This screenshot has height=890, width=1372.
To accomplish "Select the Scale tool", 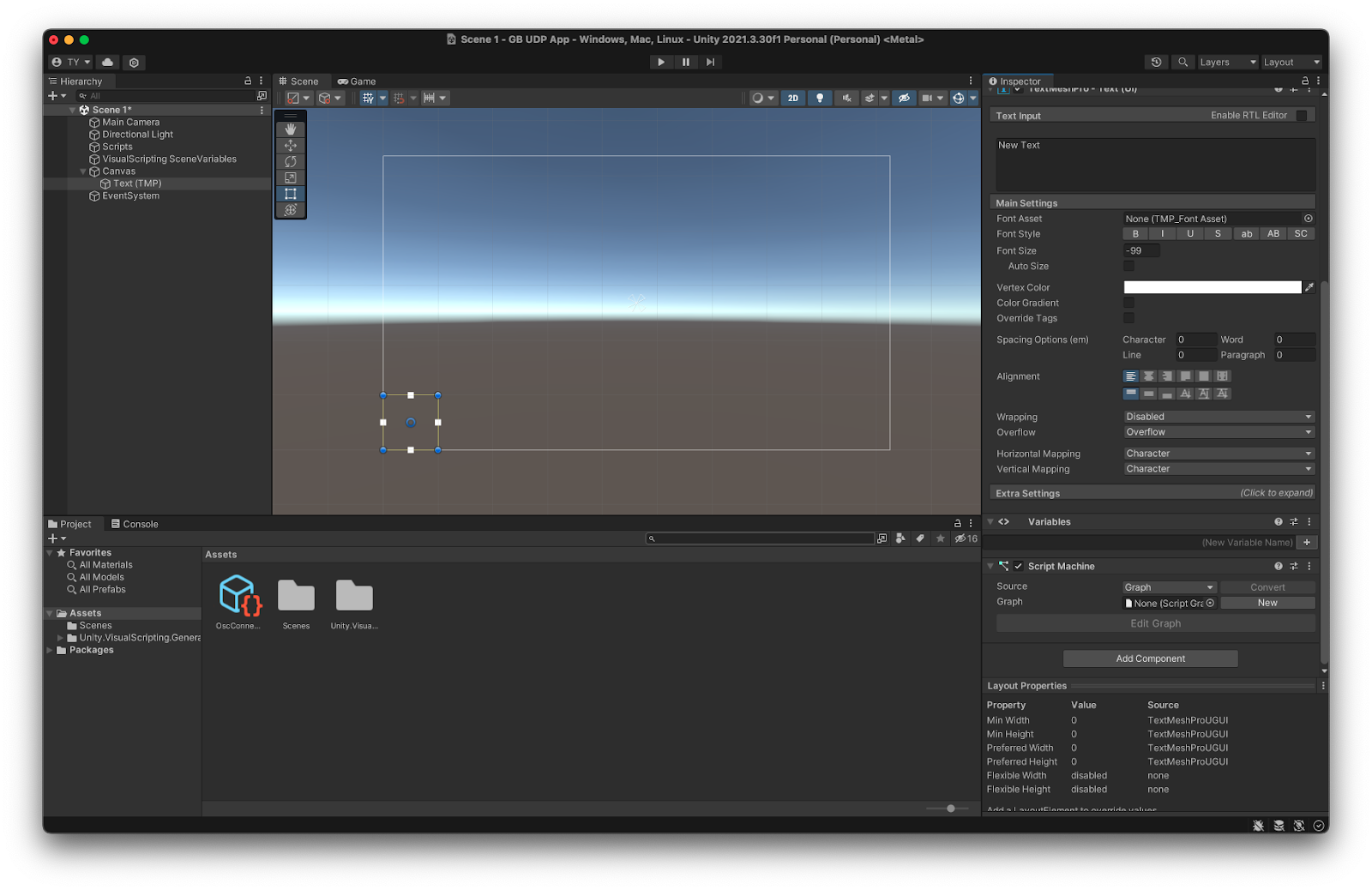I will click(291, 178).
